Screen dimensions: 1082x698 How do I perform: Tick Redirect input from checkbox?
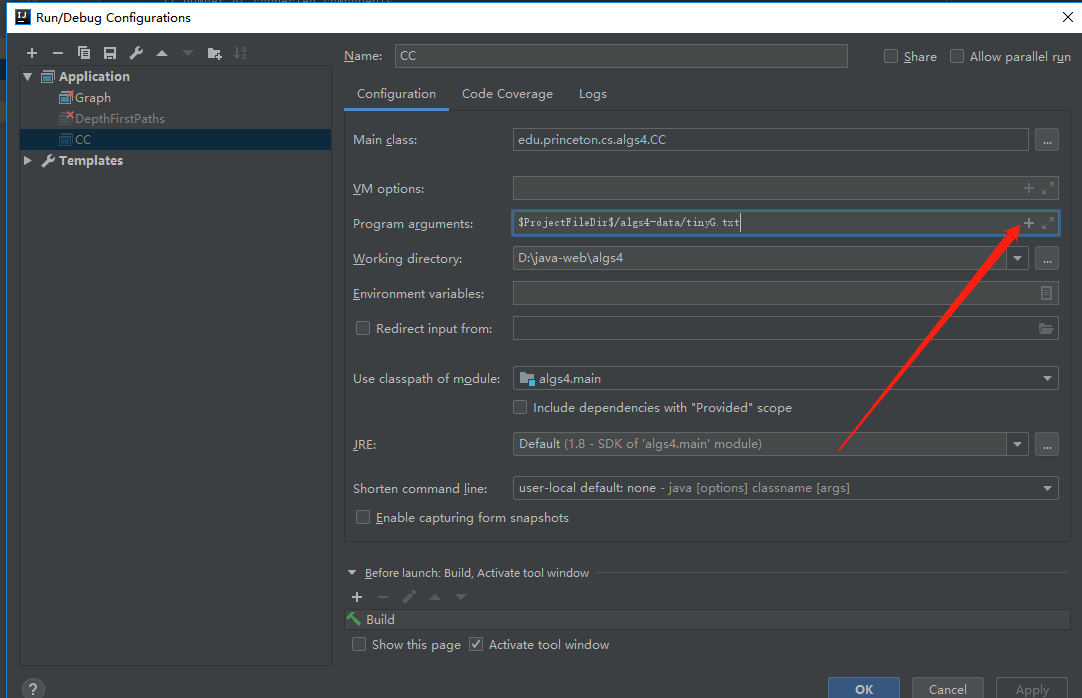[362, 328]
